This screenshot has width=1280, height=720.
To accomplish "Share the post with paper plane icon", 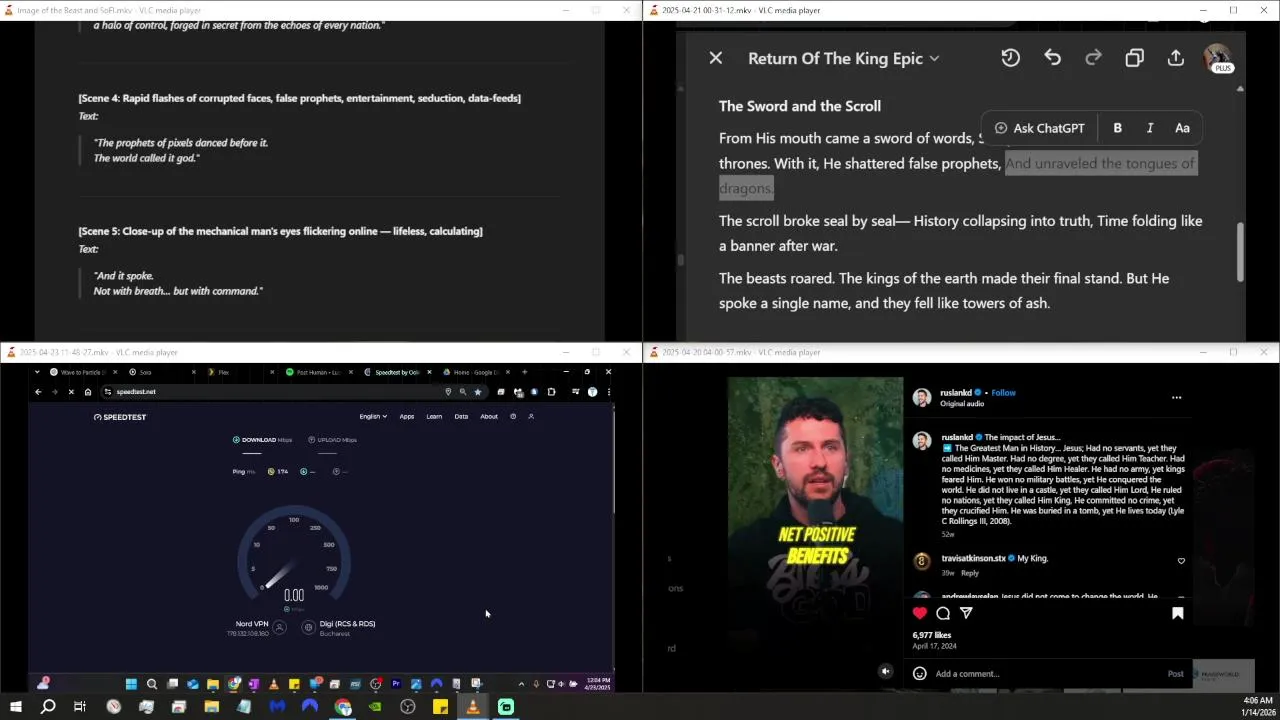I will point(966,613).
